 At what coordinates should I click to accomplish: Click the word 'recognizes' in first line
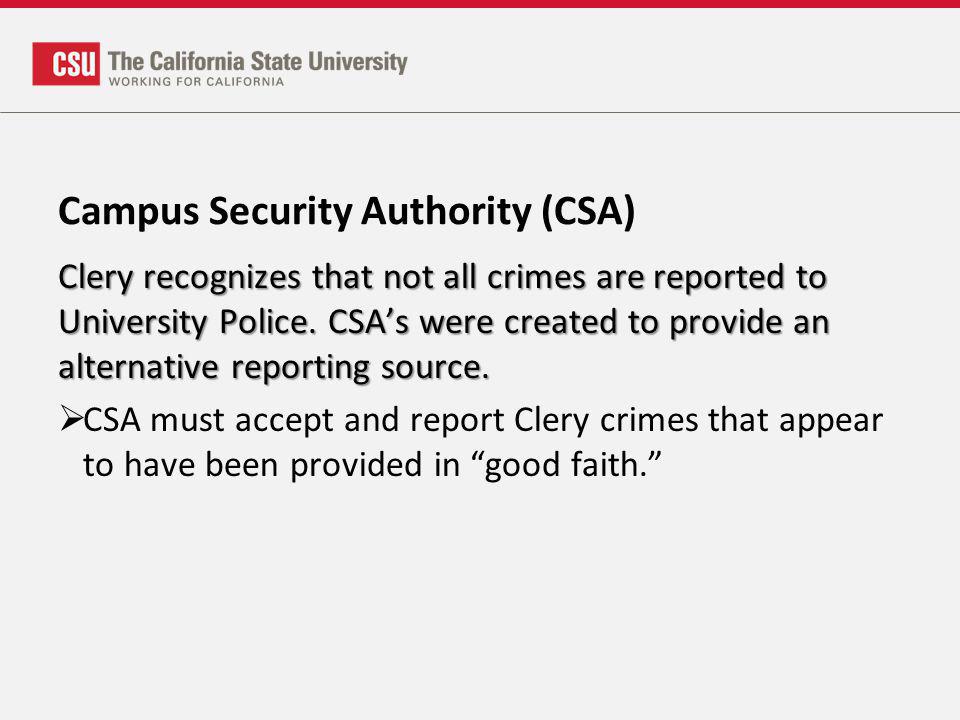222,279
